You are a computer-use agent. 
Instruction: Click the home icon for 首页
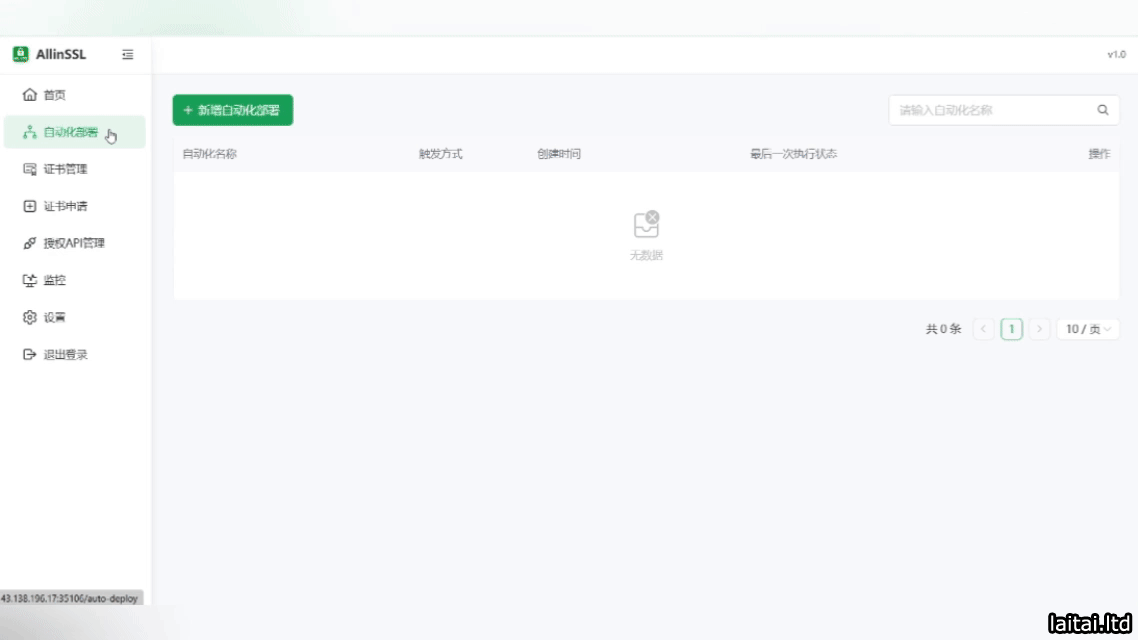(29, 95)
